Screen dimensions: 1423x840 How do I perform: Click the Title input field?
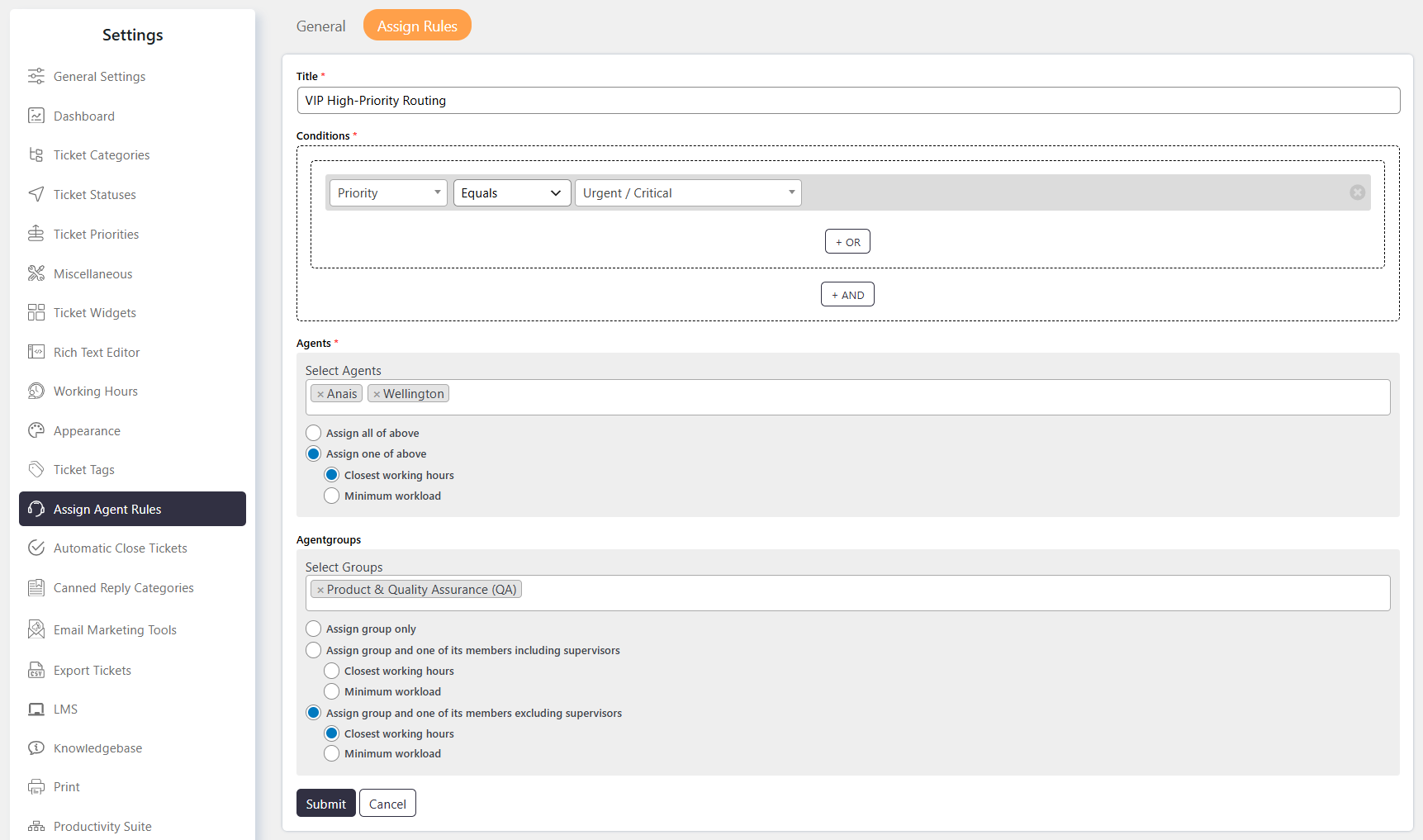[848, 100]
